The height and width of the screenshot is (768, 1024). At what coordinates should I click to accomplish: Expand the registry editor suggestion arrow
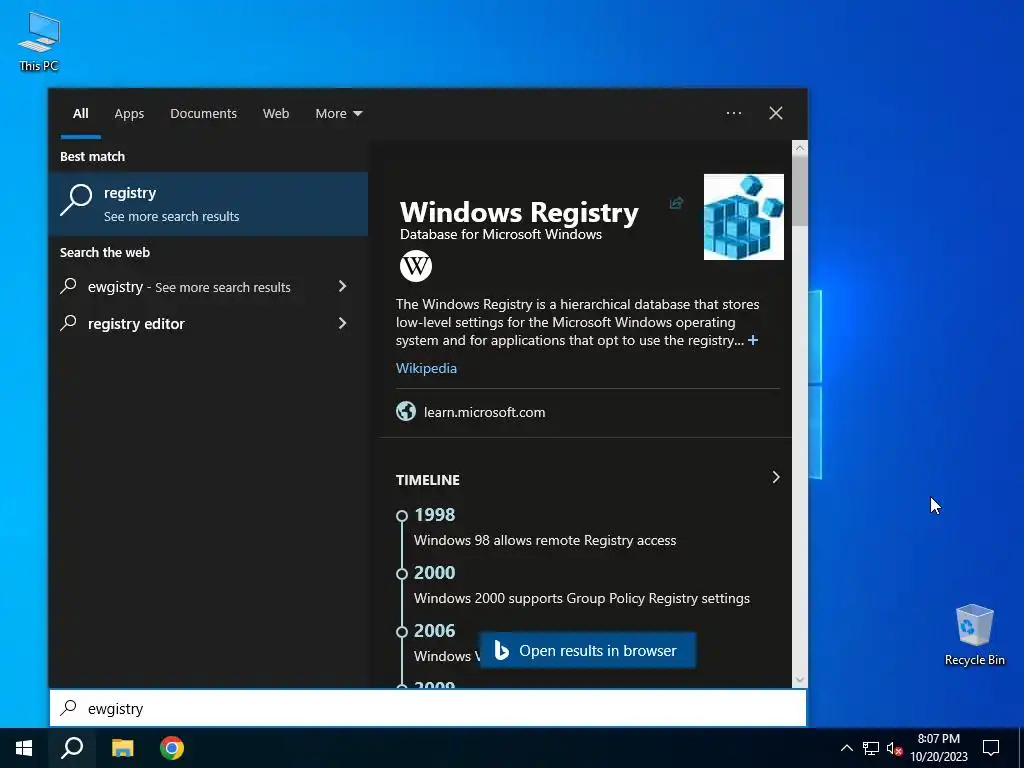342,323
